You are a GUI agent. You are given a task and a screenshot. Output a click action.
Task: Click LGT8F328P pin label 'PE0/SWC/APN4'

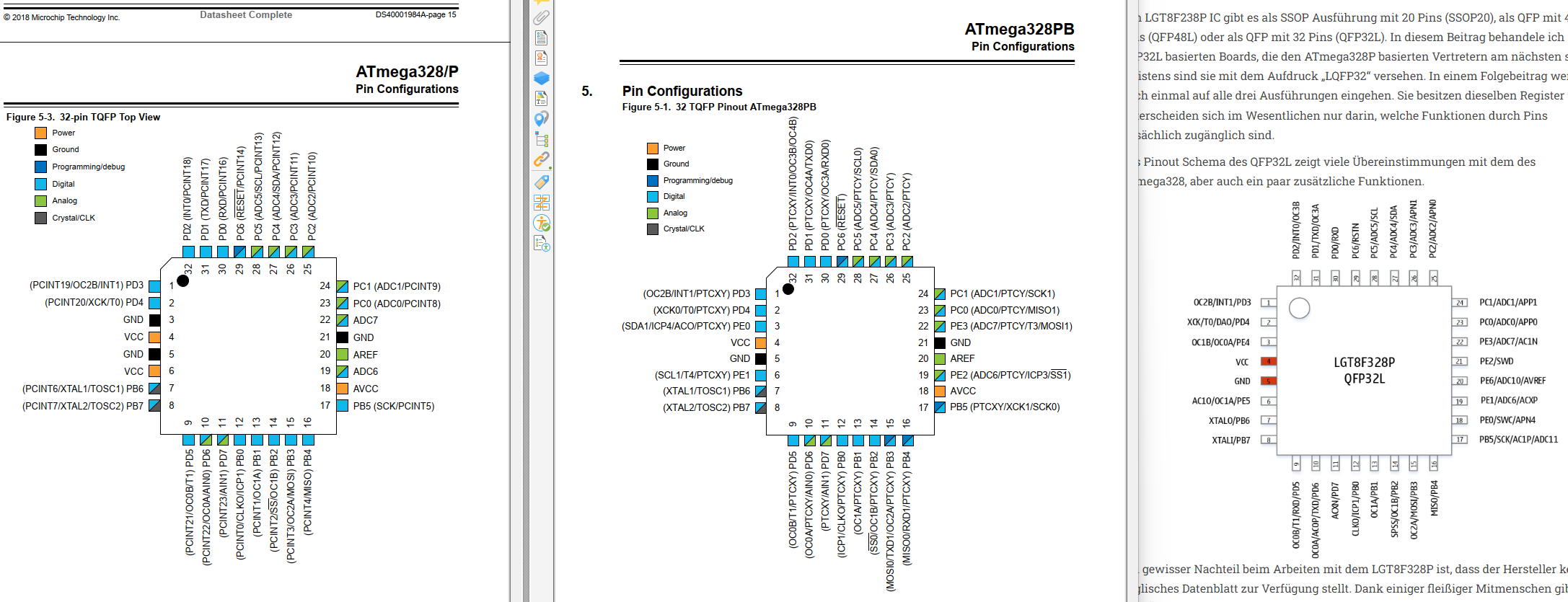click(1507, 420)
